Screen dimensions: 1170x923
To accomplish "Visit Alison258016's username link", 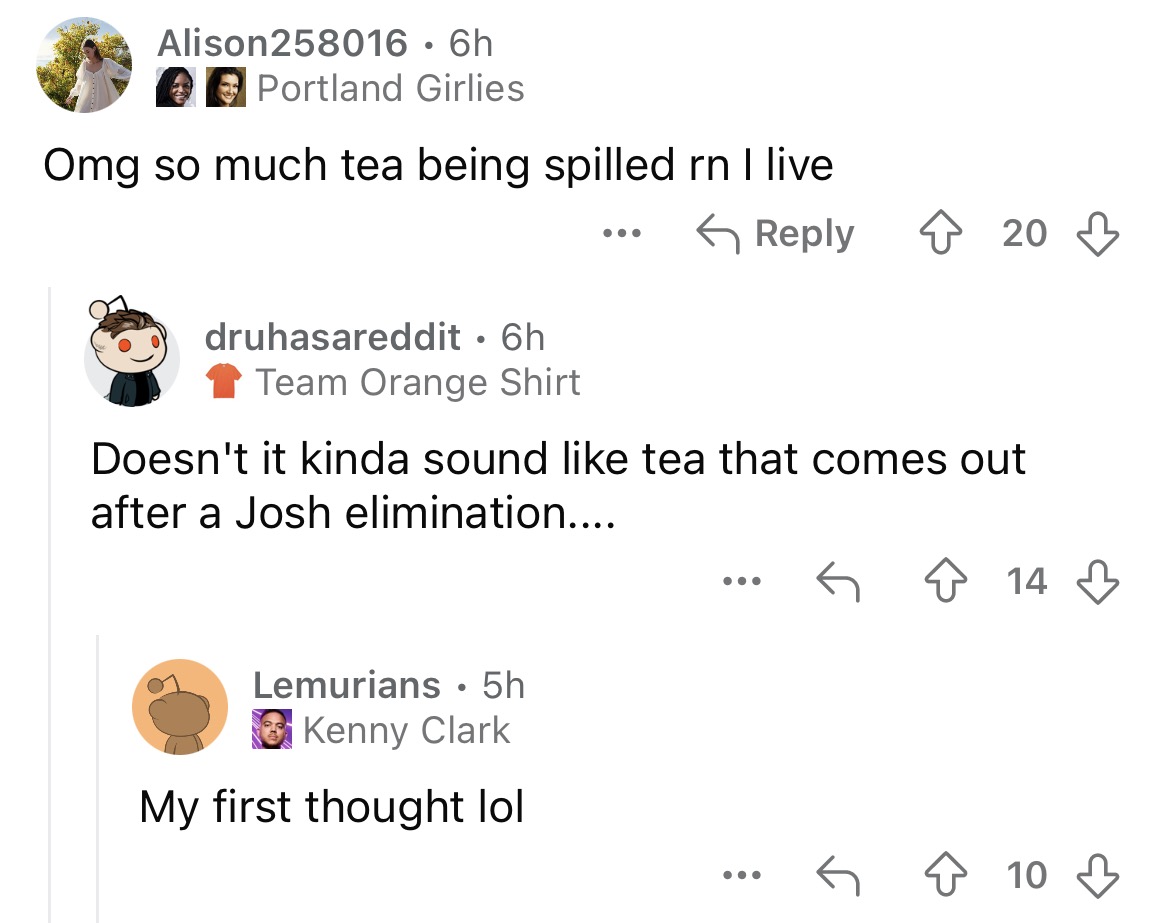I will (x=282, y=43).
